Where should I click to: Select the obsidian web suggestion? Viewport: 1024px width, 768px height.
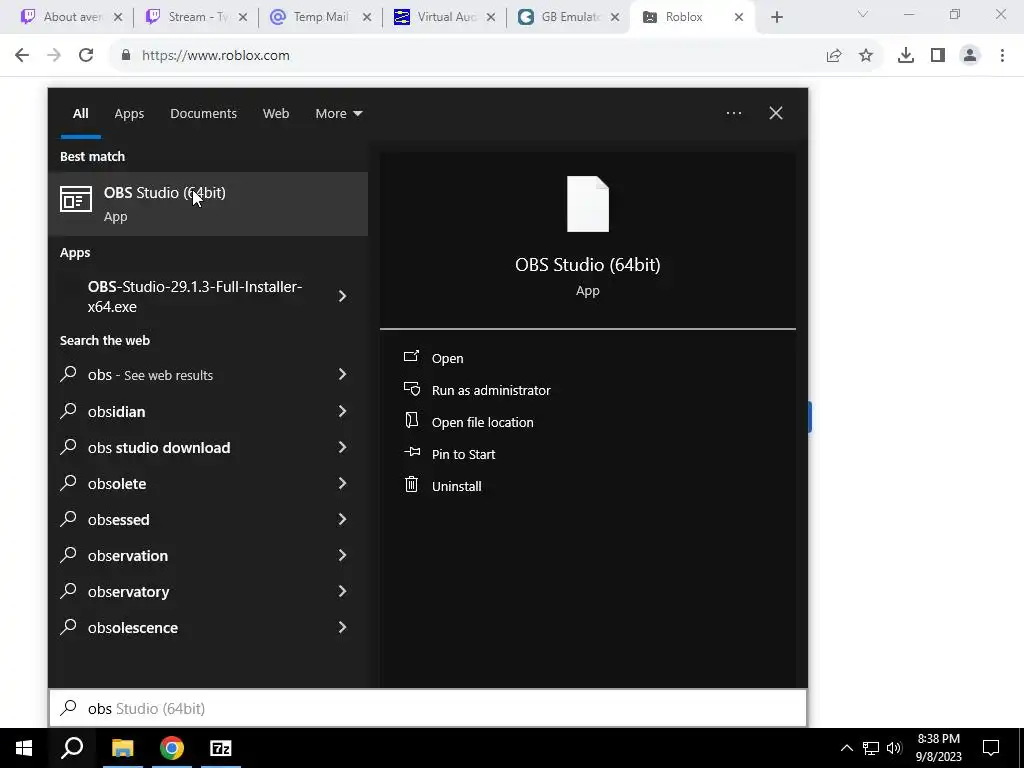pos(116,412)
